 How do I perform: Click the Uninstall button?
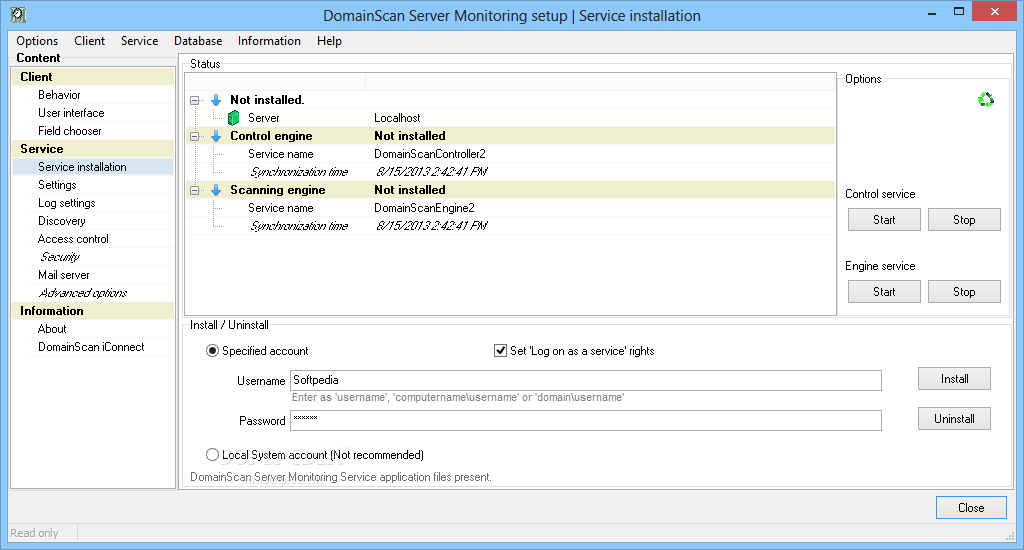pyautogui.click(x=954, y=419)
